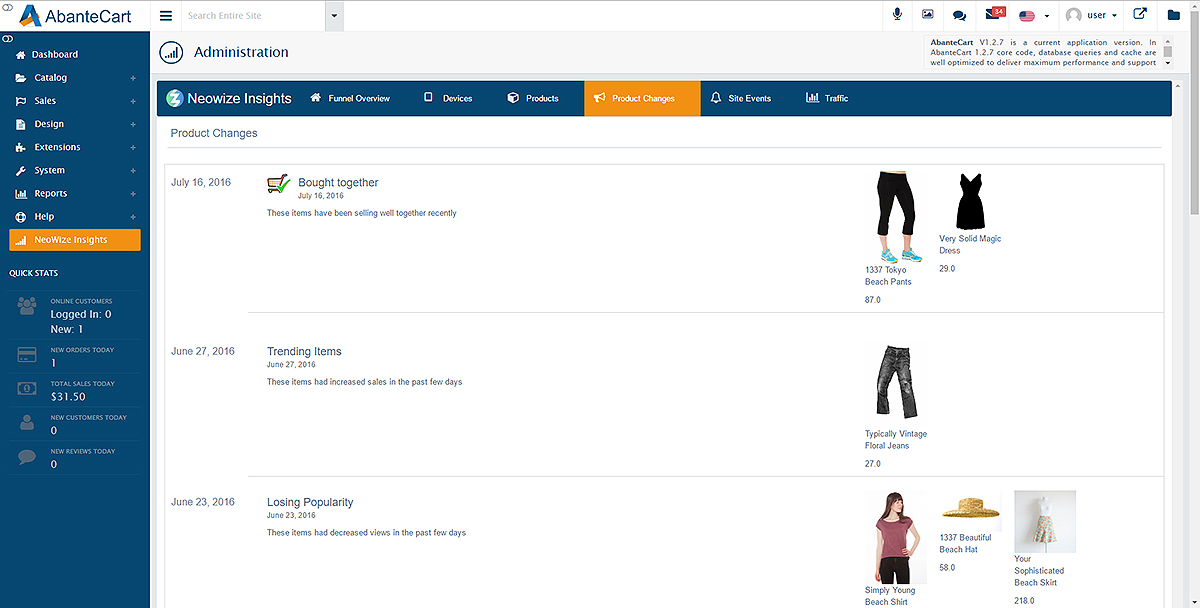Click the external storefront link icon
The width and height of the screenshot is (1200, 608).
(x=1140, y=15)
